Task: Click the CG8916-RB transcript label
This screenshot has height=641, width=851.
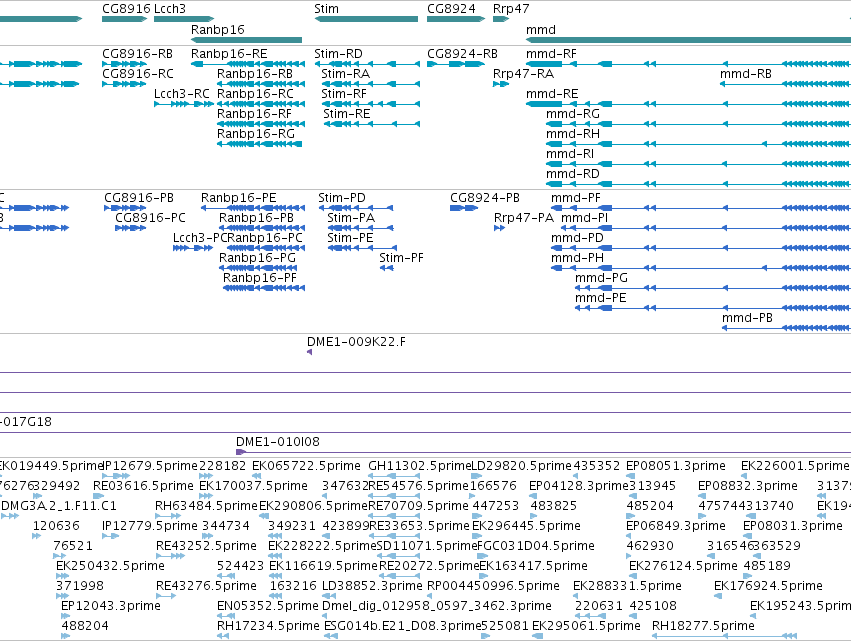Action: [137, 54]
